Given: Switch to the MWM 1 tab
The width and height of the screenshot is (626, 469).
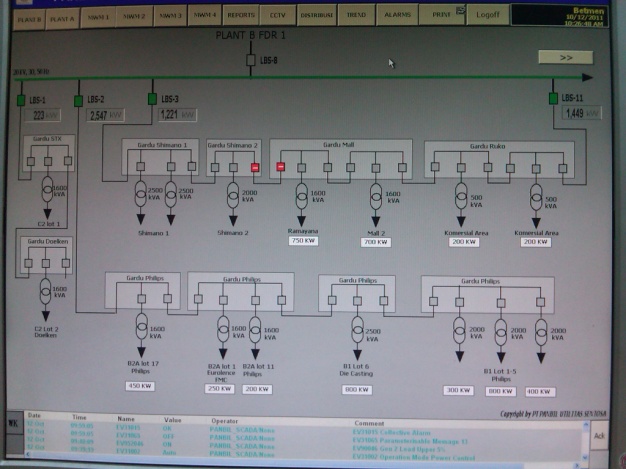Looking at the screenshot, I should (x=98, y=17).
